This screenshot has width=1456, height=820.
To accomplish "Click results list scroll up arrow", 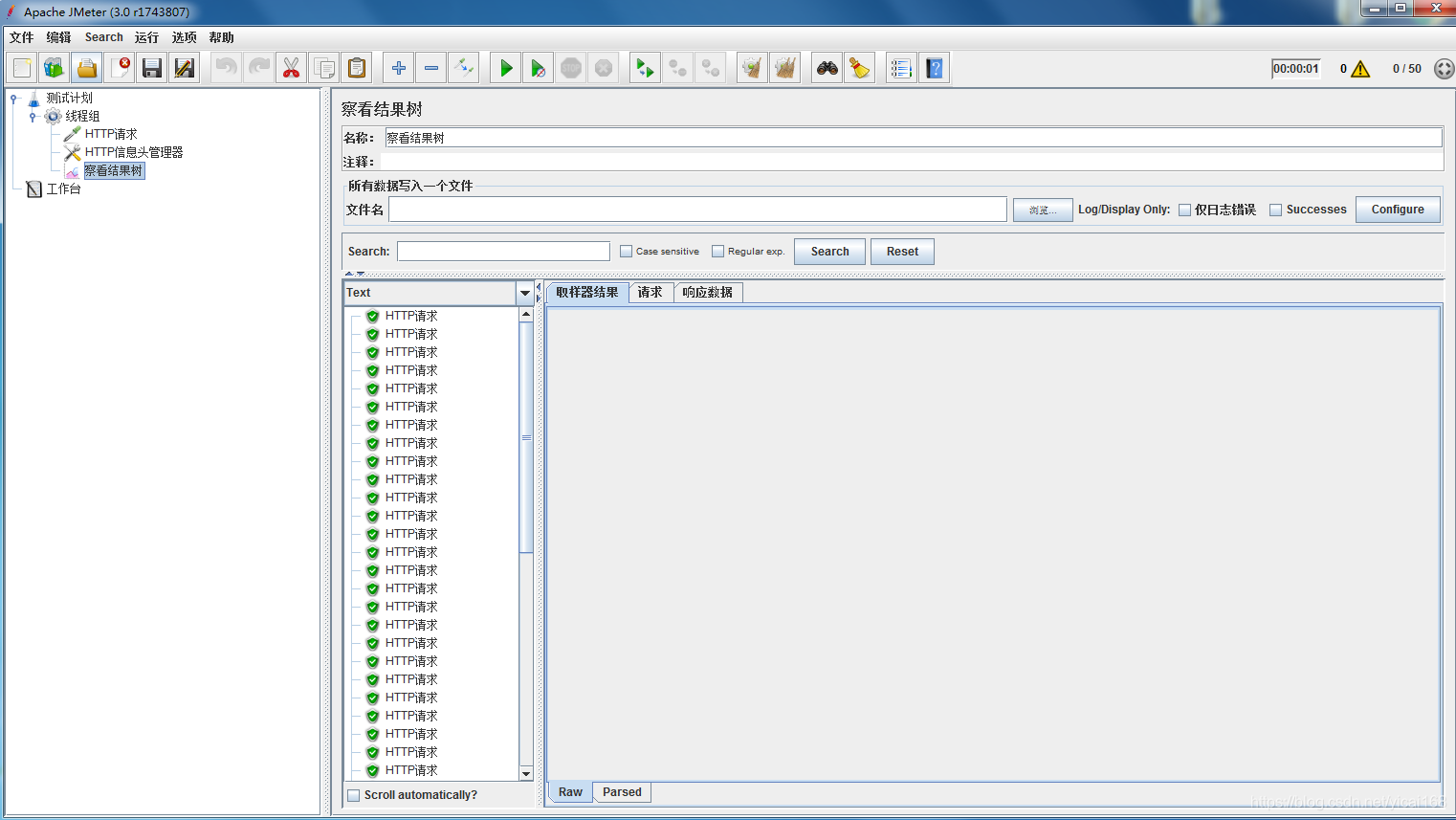I will click(526, 314).
